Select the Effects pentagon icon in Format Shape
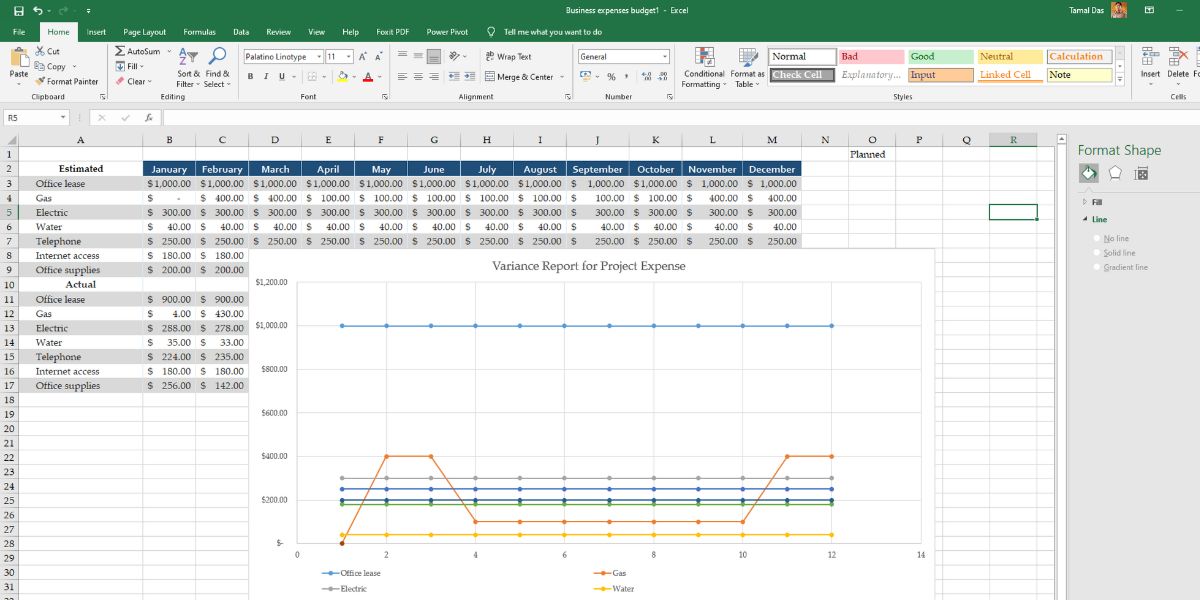 (x=1115, y=174)
